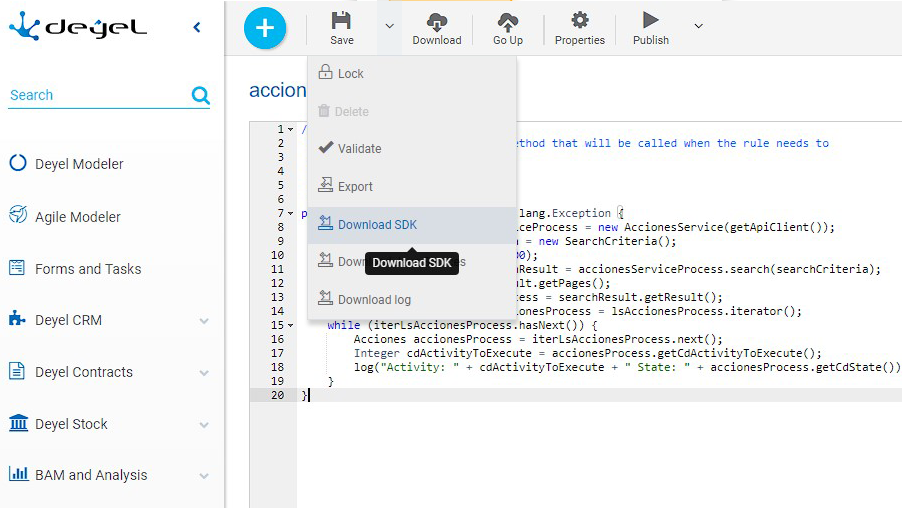Click the Publish play icon
Viewport: 902px width, 508px height.
(x=651, y=20)
